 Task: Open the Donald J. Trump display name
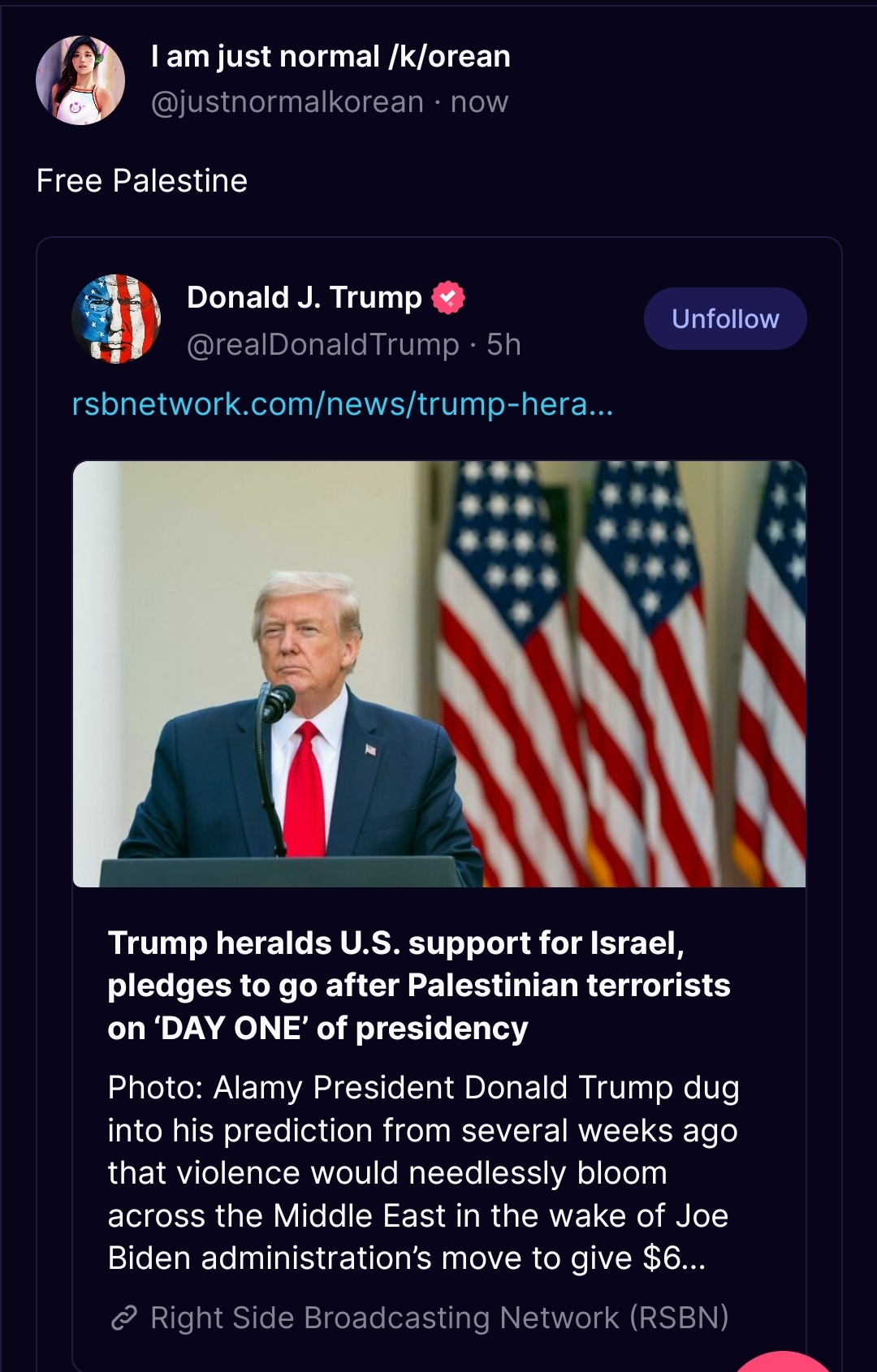[305, 297]
